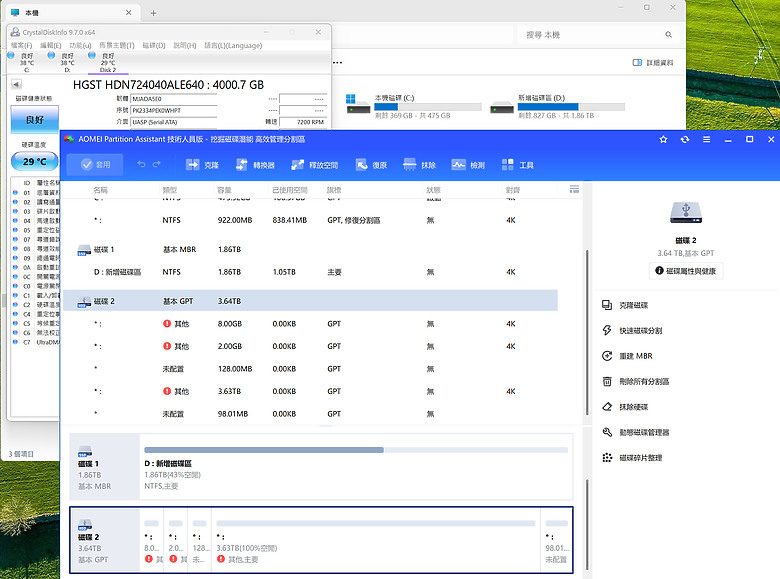Open the 本機磁碟 (C:) drive in File Explorer
The width and height of the screenshot is (780, 579).
(x=413, y=106)
